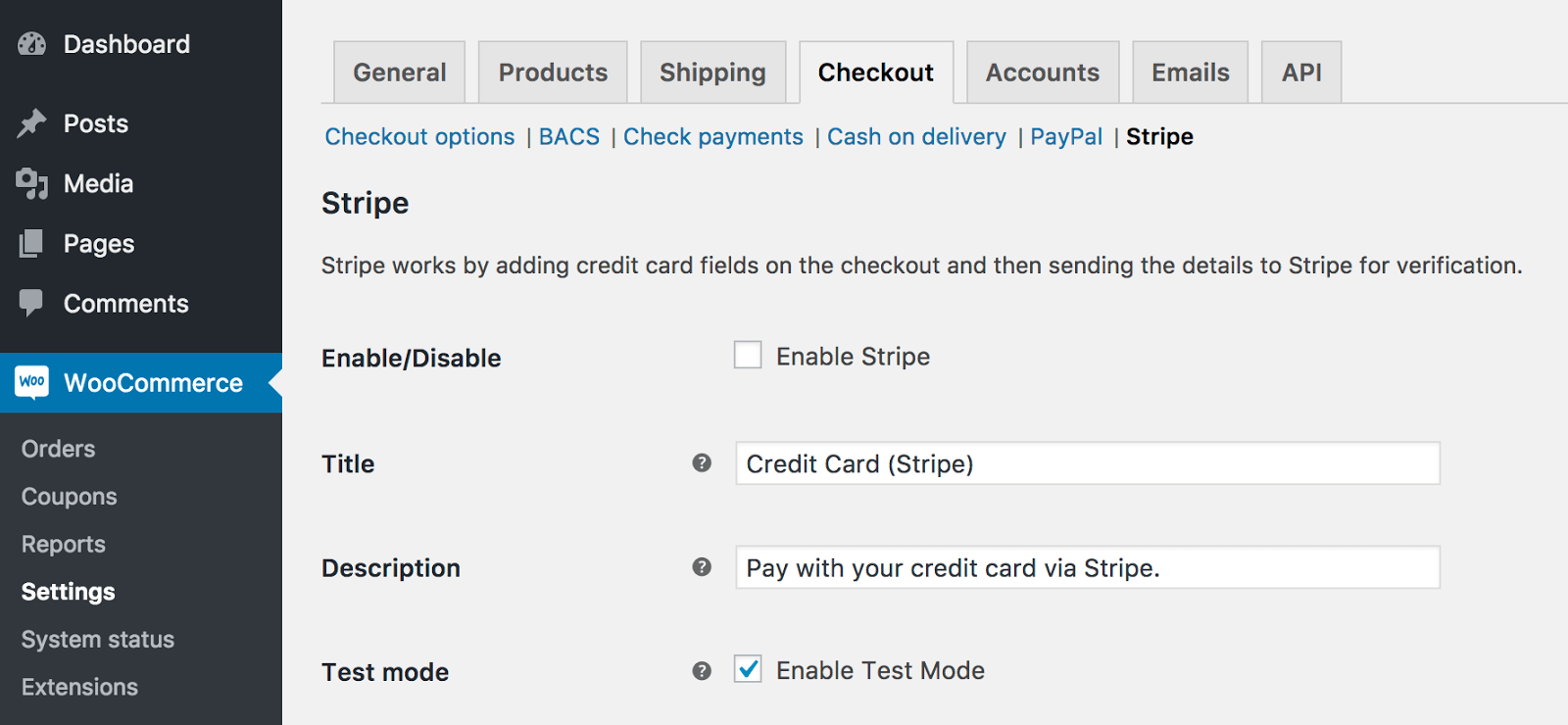The image size is (1568, 725).
Task: Open Orders from the sidebar
Action: 57,448
